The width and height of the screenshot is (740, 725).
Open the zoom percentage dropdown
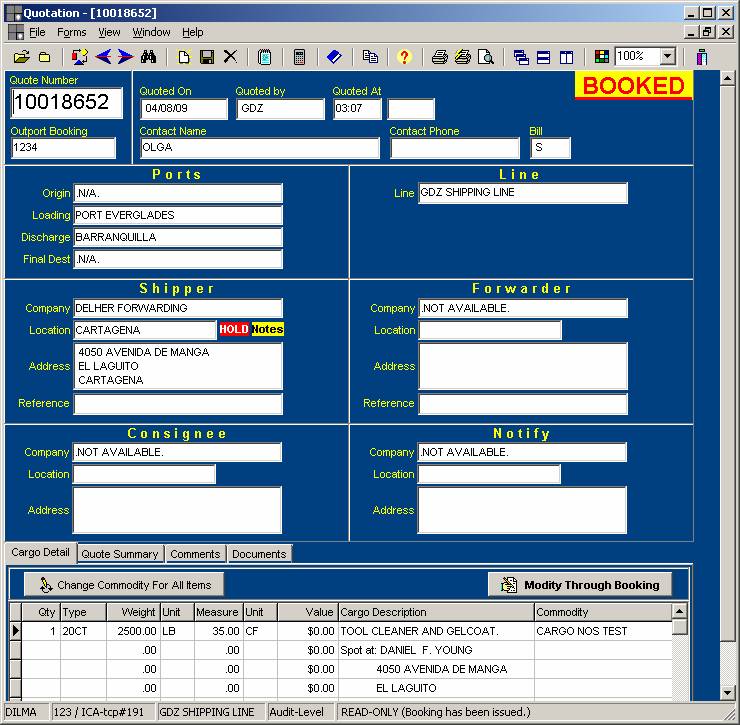point(668,57)
